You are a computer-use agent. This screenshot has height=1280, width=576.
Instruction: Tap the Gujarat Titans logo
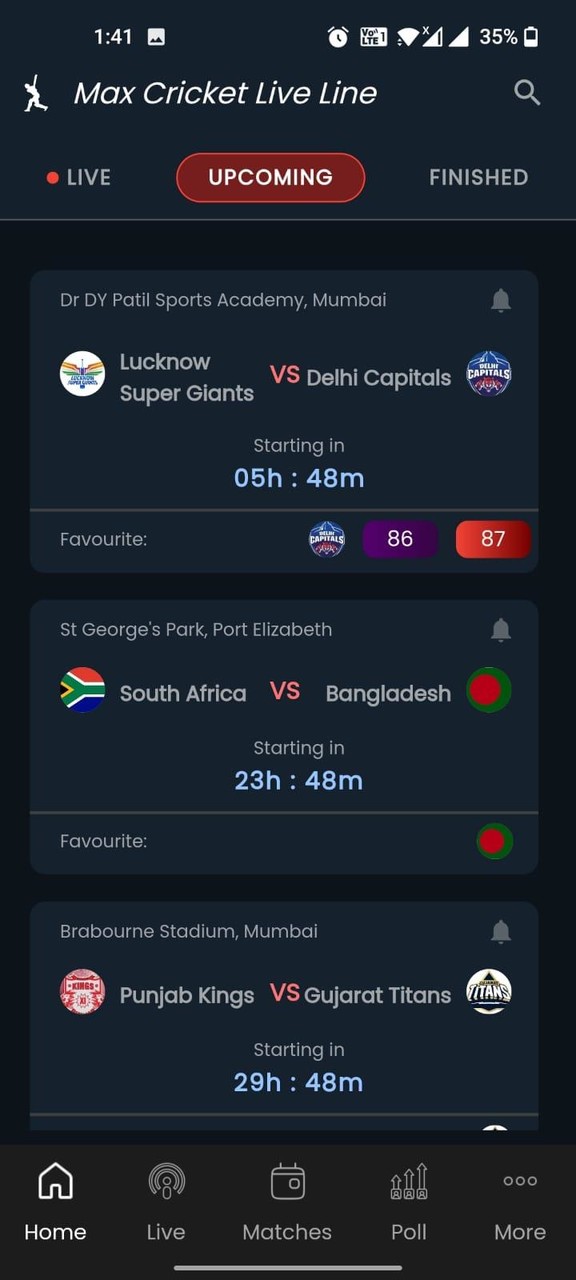point(489,991)
